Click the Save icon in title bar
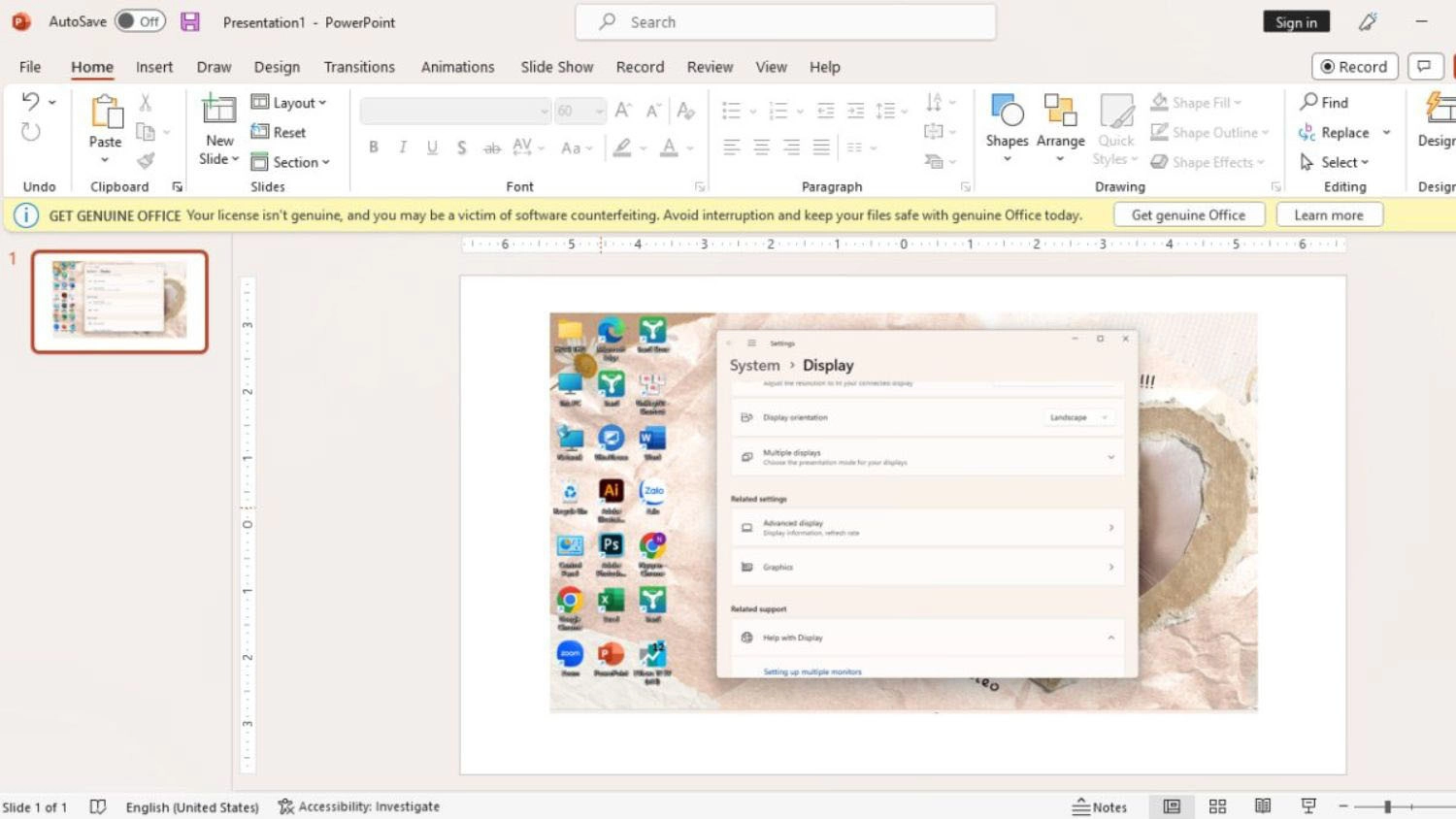Viewport: 1456px width, 819px height. pyautogui.click(x=190, y=21)
